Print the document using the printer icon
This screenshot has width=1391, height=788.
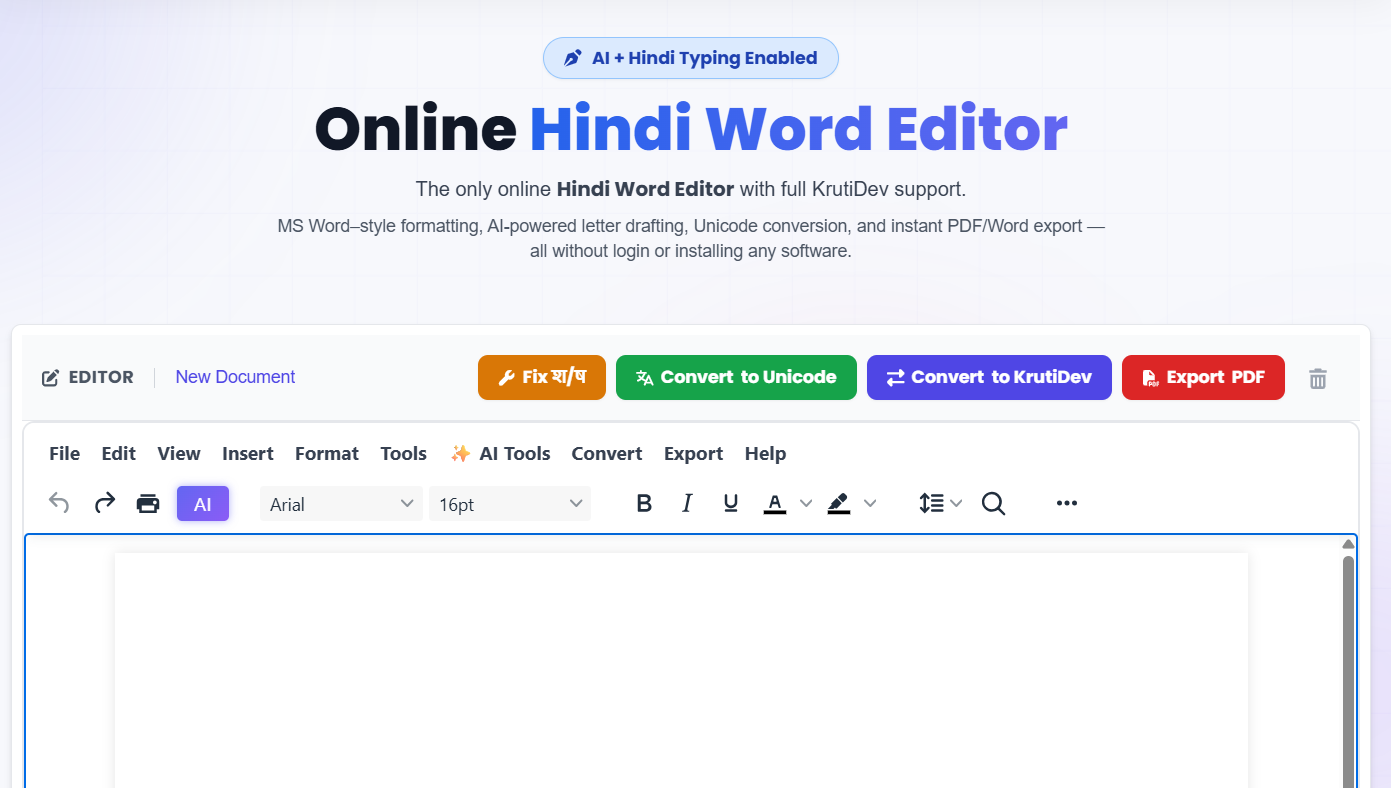tap(148, 503)
